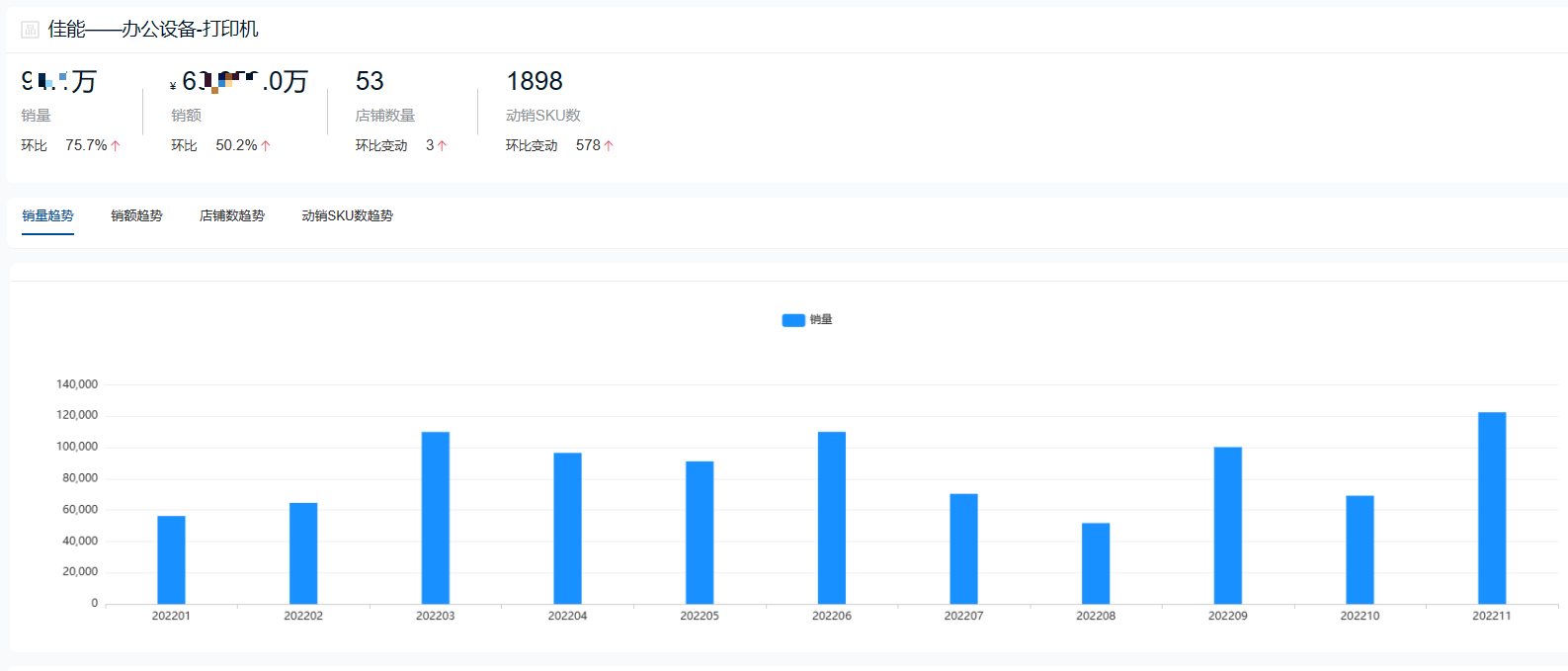The height and width of the screenshot is (671, 1568).
Task: Select the 202203 bar in the chart
Action: [435, 518]
